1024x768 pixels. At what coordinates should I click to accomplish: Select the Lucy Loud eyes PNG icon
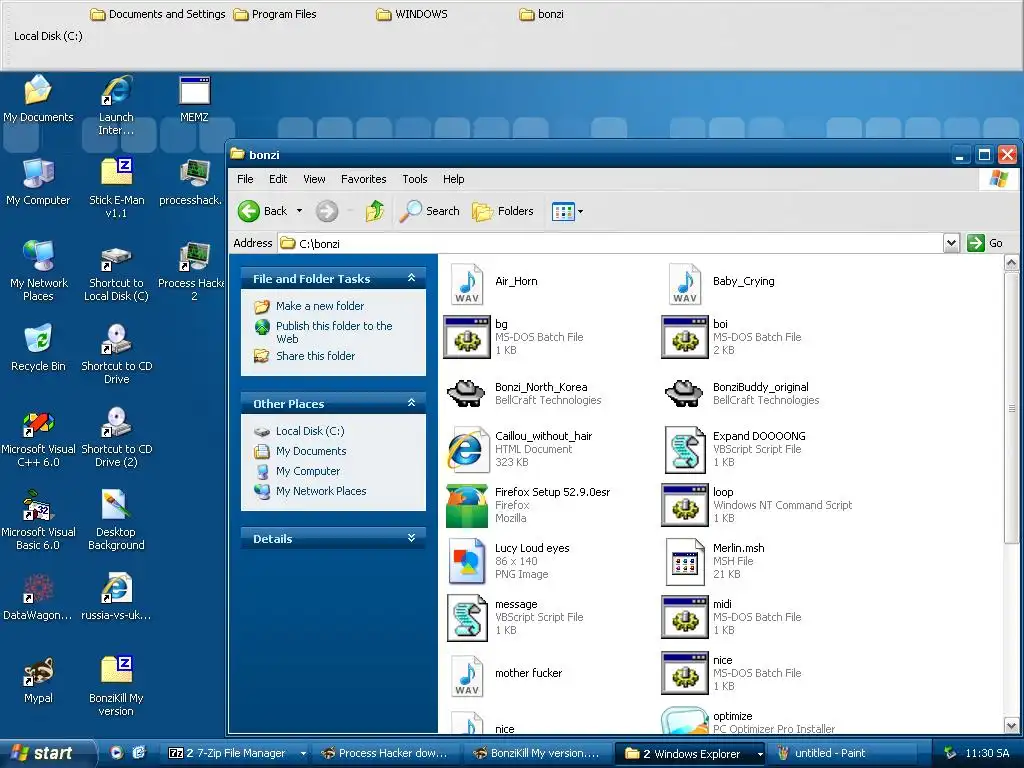pyautogui.click(x=467, y=561)
